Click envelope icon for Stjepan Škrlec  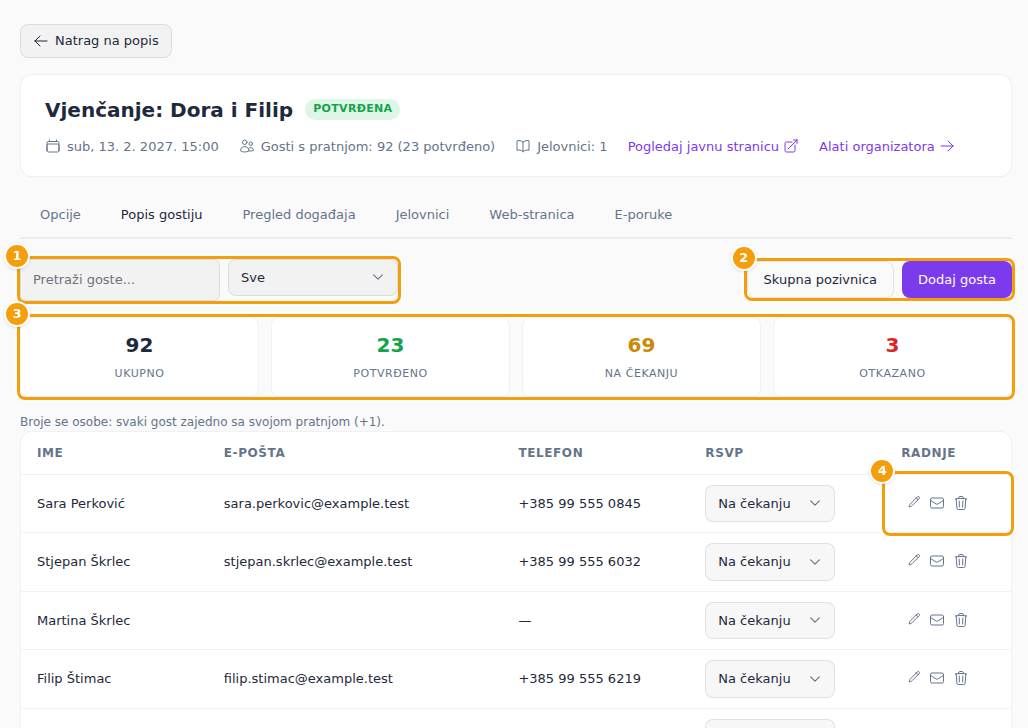[937, 561]
